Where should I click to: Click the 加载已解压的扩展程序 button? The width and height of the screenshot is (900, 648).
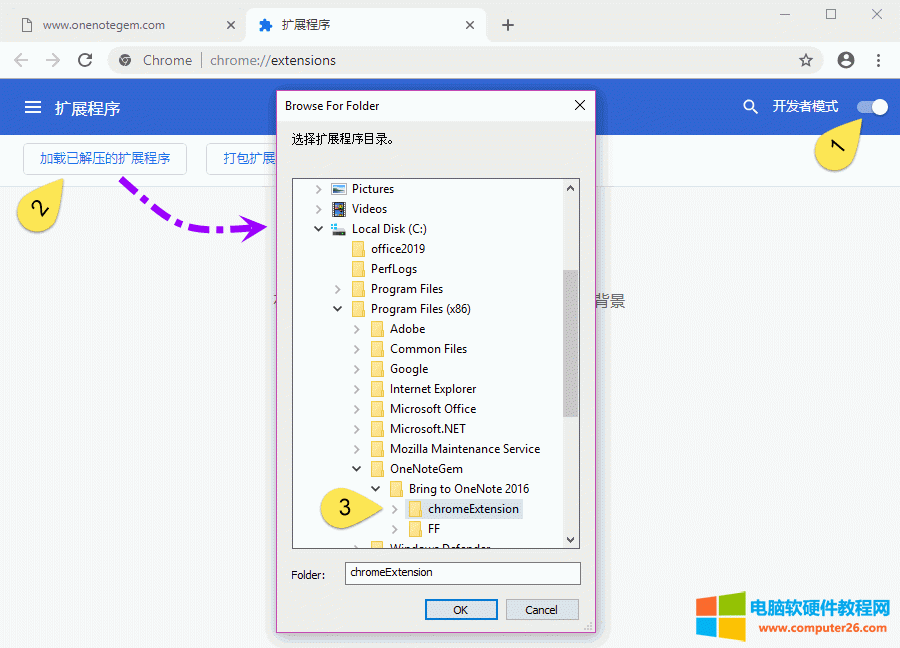(x=104, y=158)
